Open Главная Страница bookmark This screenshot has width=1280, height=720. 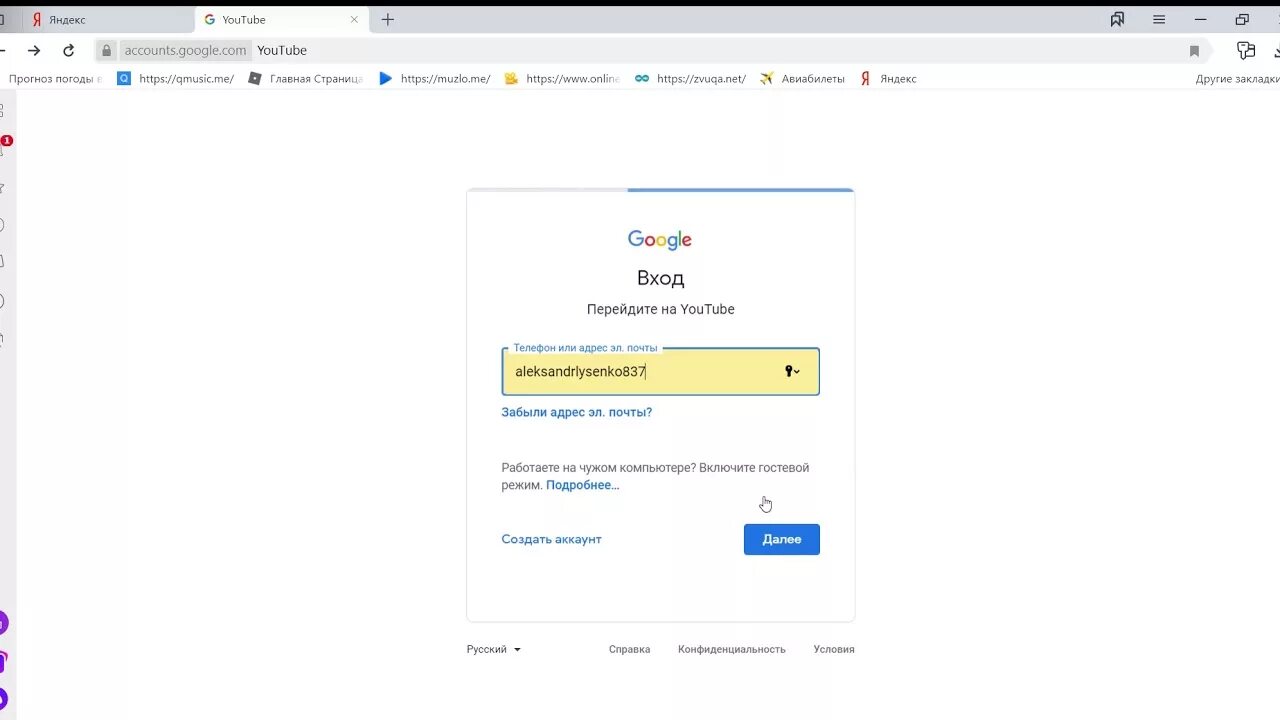(306, 78)
